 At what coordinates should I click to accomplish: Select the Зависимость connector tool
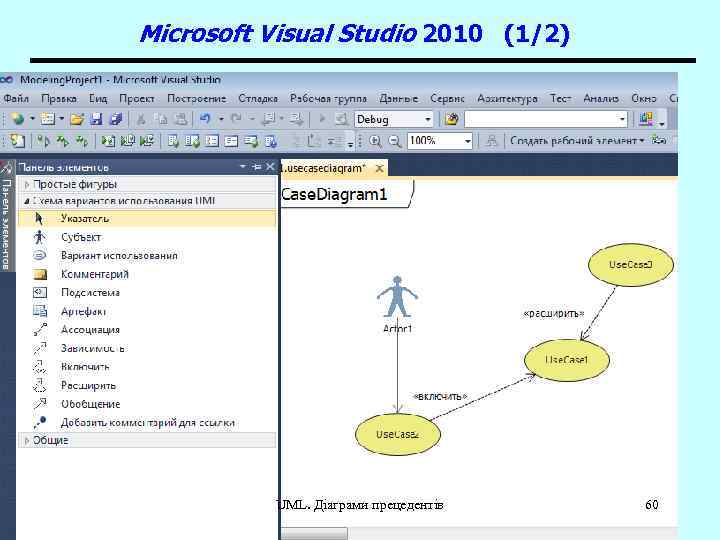pyautogui.click(x=147, y=348)
